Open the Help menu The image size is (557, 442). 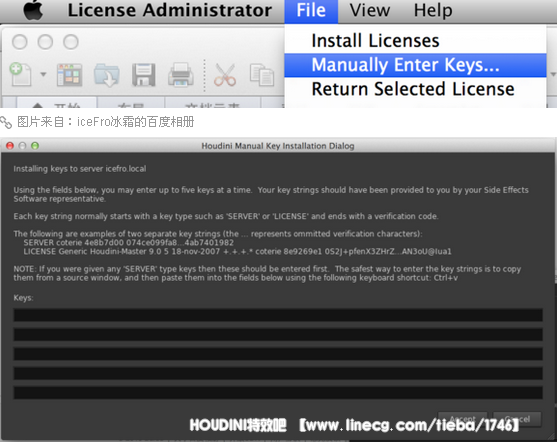433,10
